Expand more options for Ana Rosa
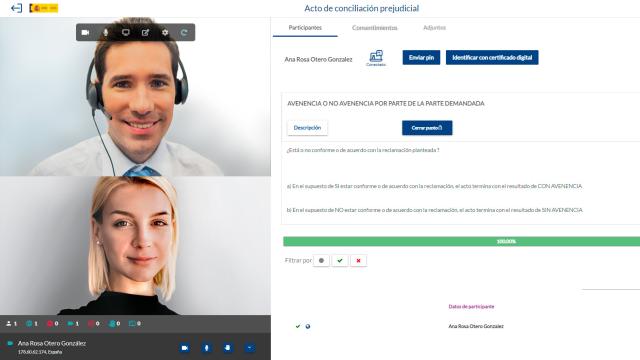This screenshot has width=640, height=360. [249, 348]
